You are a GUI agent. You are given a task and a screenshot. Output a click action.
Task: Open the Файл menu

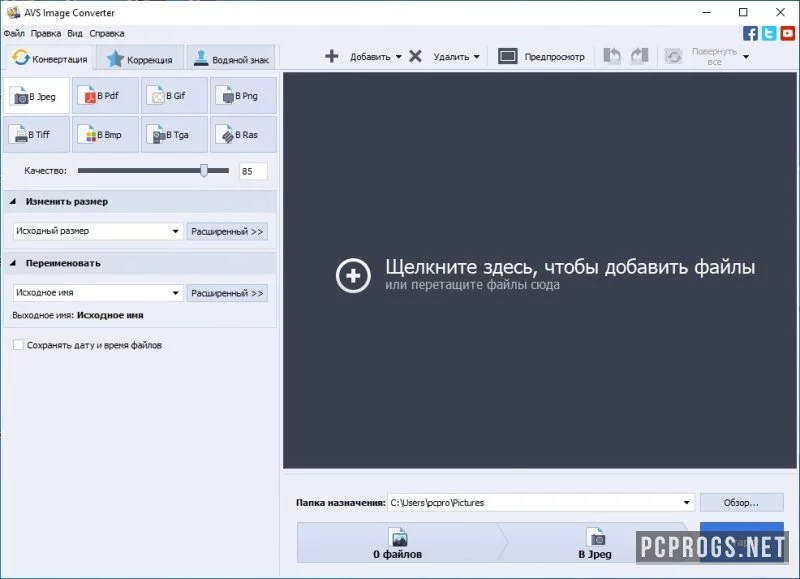coord(14,33)
